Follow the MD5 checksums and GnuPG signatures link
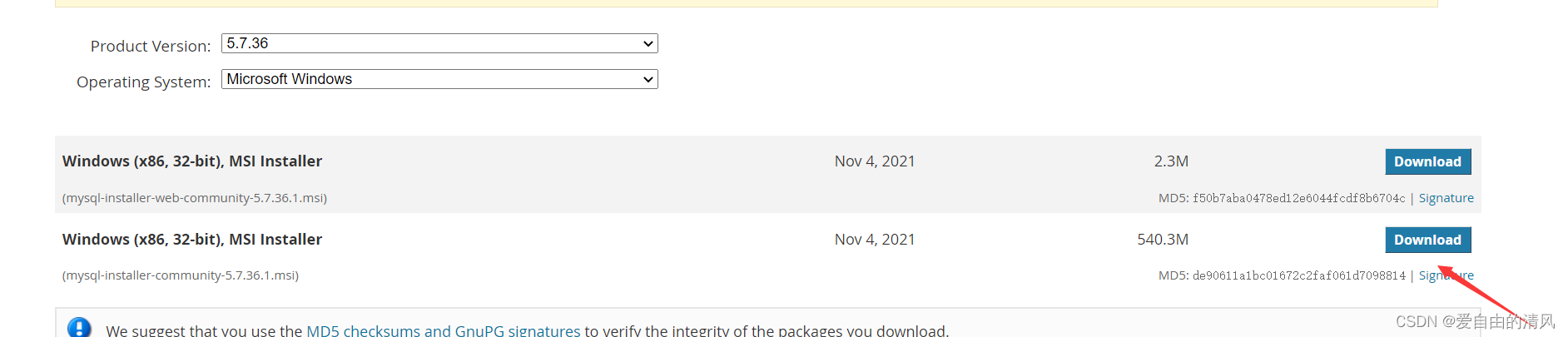Image resolution: width=1568 pixels, height=337 pixels. (x=443, y=330)
